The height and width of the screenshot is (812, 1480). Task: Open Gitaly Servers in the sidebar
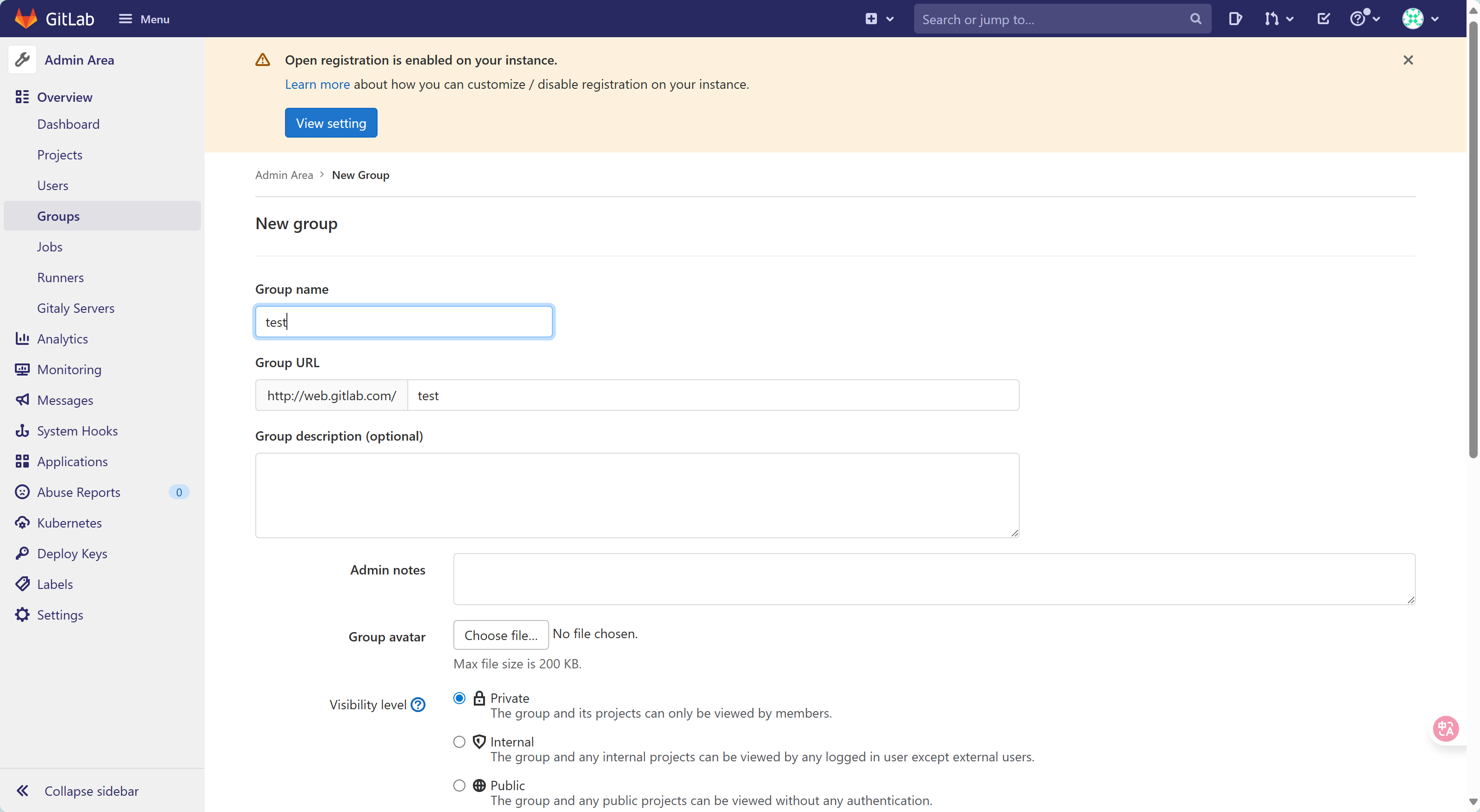pos(76,308)
